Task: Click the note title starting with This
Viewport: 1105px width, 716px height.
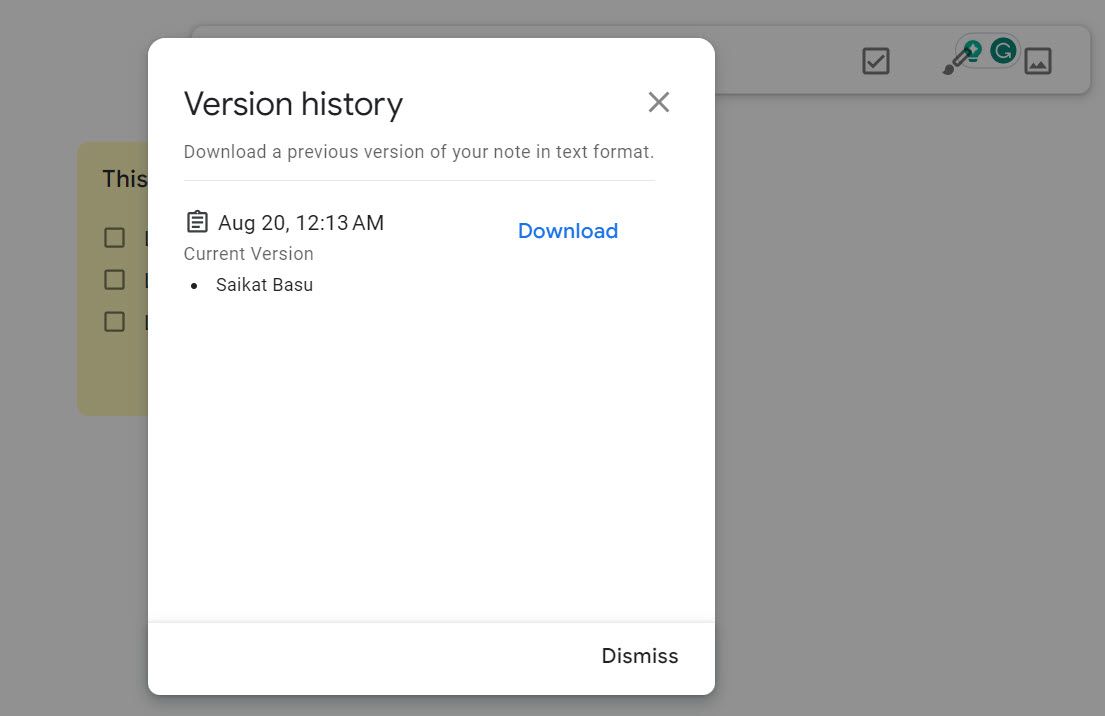Action: pos(126,179)
